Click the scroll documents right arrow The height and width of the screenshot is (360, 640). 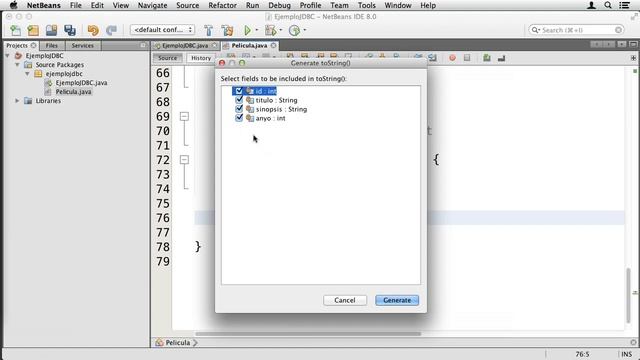[x=608, y=44]
